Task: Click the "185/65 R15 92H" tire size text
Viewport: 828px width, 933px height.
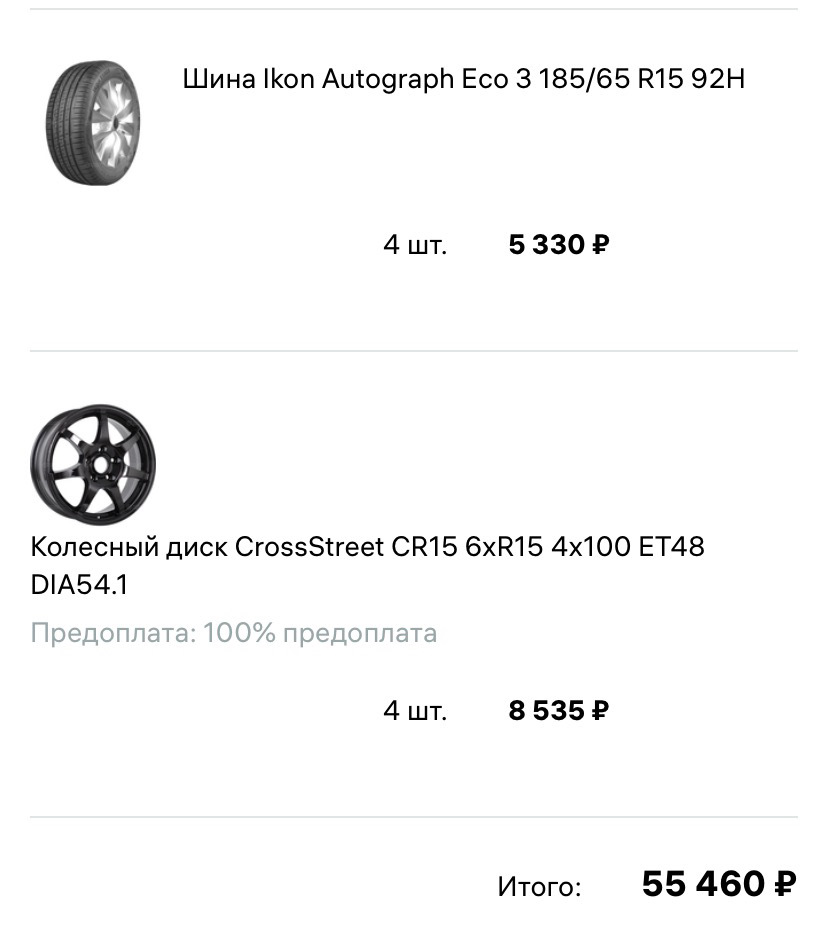Action: [642, 80]
